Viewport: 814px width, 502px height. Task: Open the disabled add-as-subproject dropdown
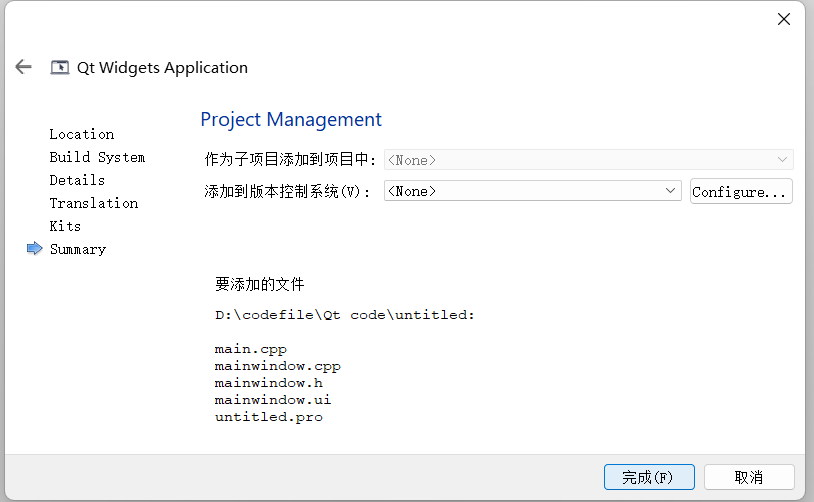coord(589,159)
